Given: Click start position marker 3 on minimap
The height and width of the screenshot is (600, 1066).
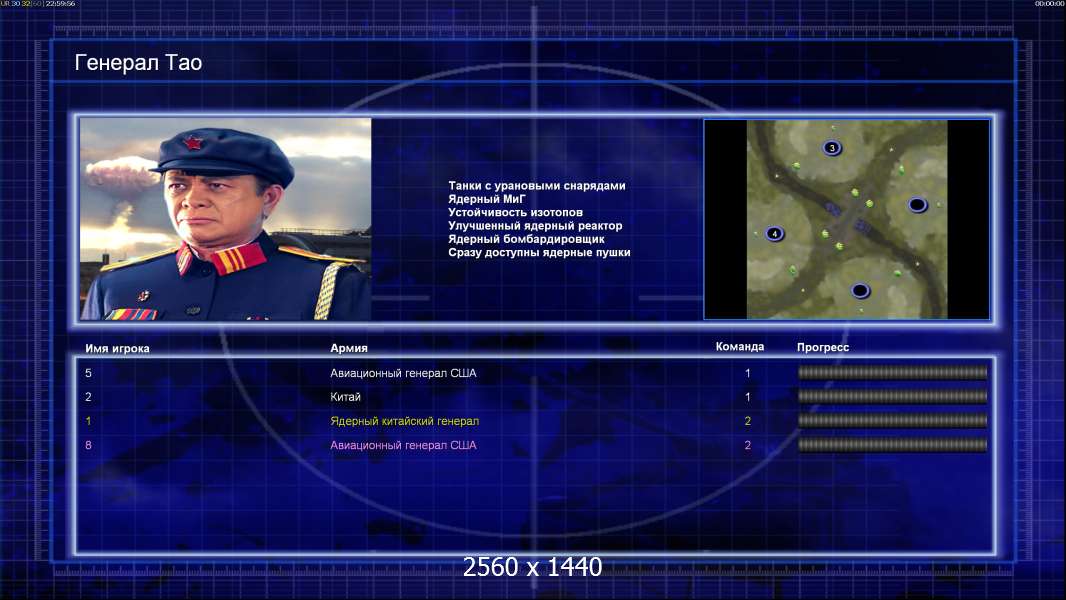Looking at the screenshot, I should (831, 147).
